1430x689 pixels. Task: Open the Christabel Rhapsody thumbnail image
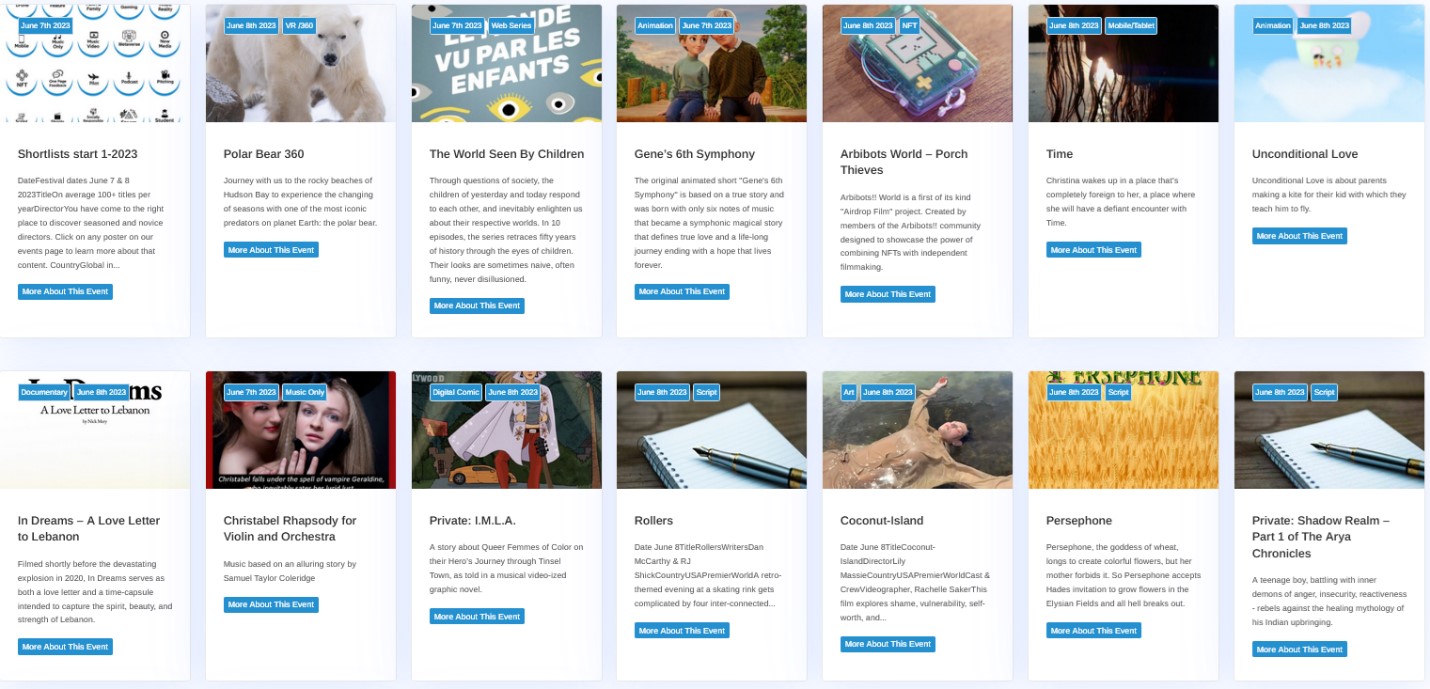(300, 430)
